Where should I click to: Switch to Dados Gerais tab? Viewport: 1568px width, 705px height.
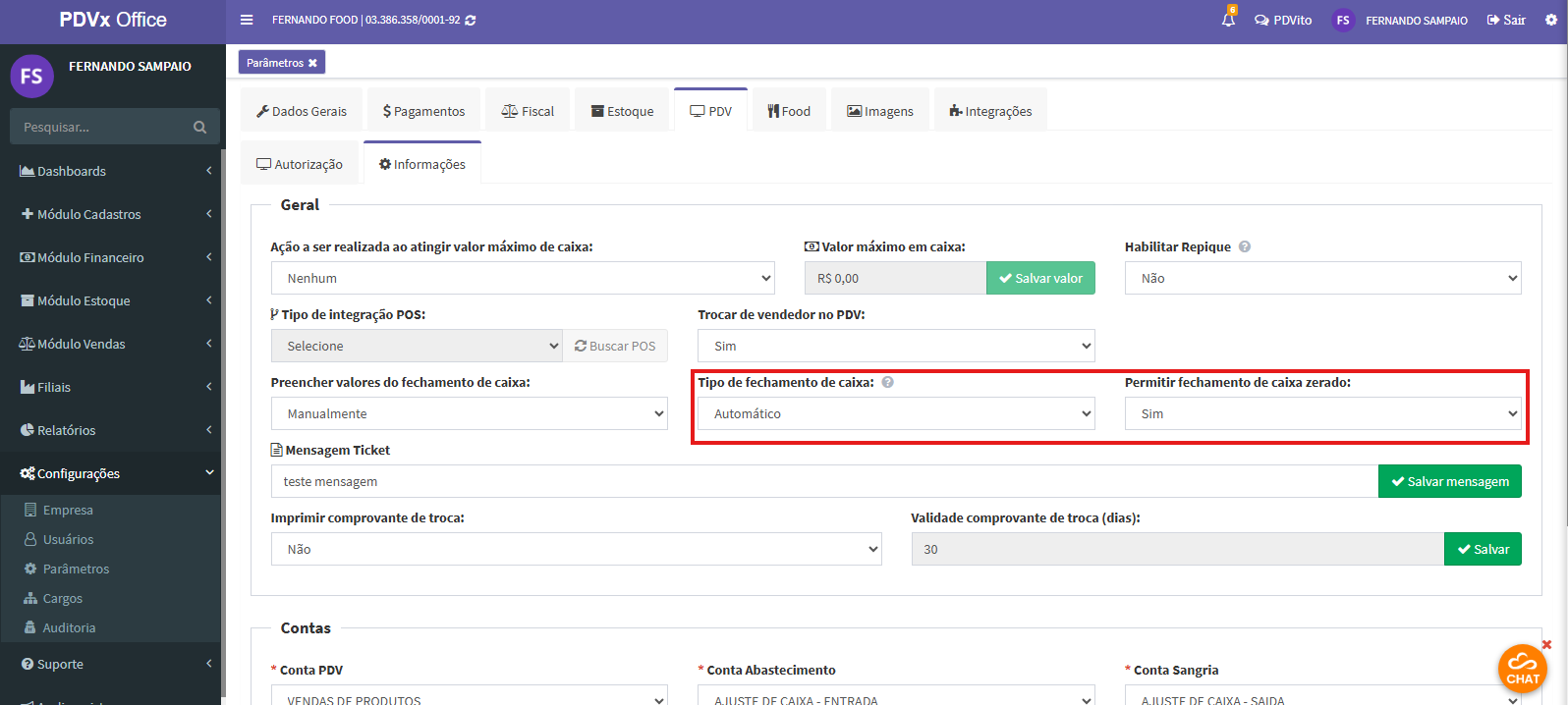(x=302, y=111)
